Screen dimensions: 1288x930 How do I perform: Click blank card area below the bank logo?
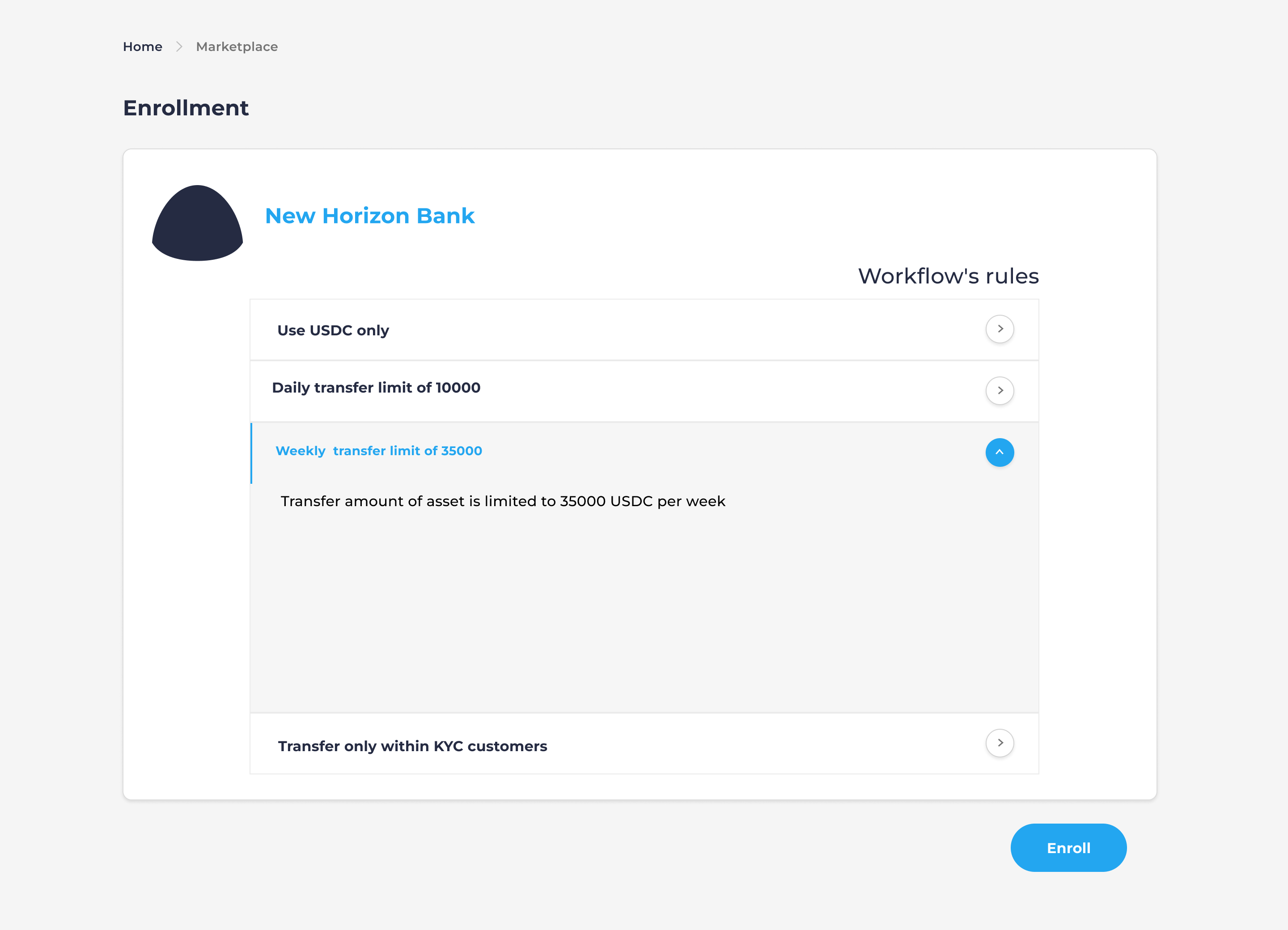pyautogui.click(x=187, y=511)
